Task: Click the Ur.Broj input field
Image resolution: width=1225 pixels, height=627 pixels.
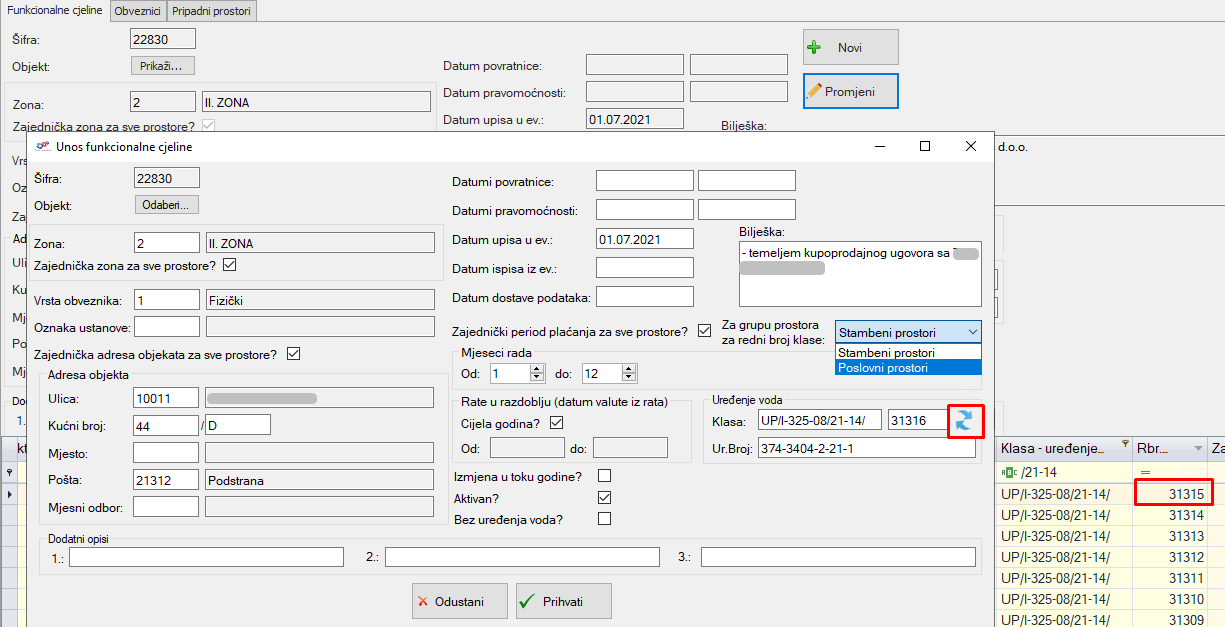Action: click(x=866, y=448)
